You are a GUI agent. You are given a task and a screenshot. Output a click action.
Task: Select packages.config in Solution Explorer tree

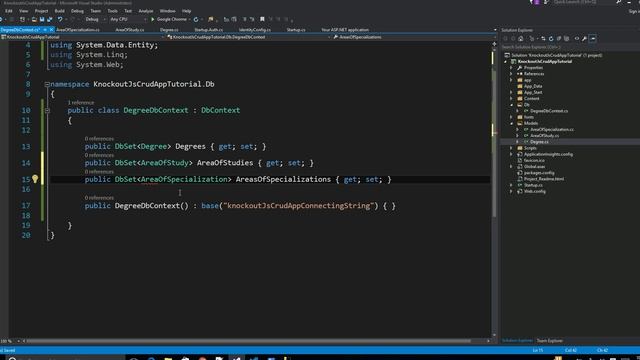pyautogui.click(x=539, y=173)
